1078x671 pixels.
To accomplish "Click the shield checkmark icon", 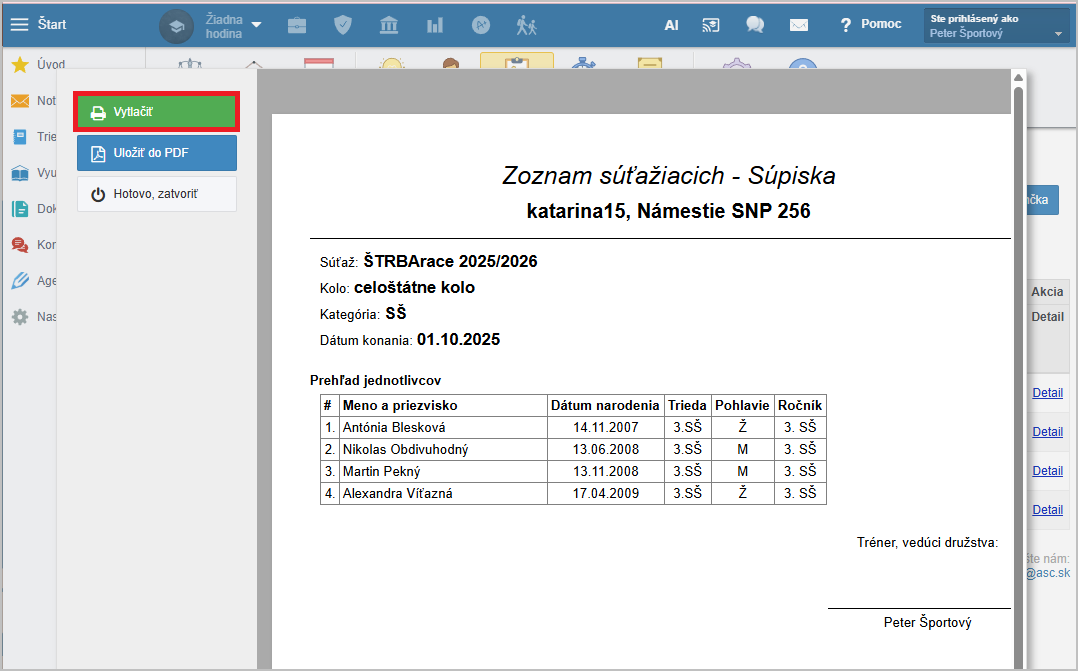I will click(x=343, y=25).
